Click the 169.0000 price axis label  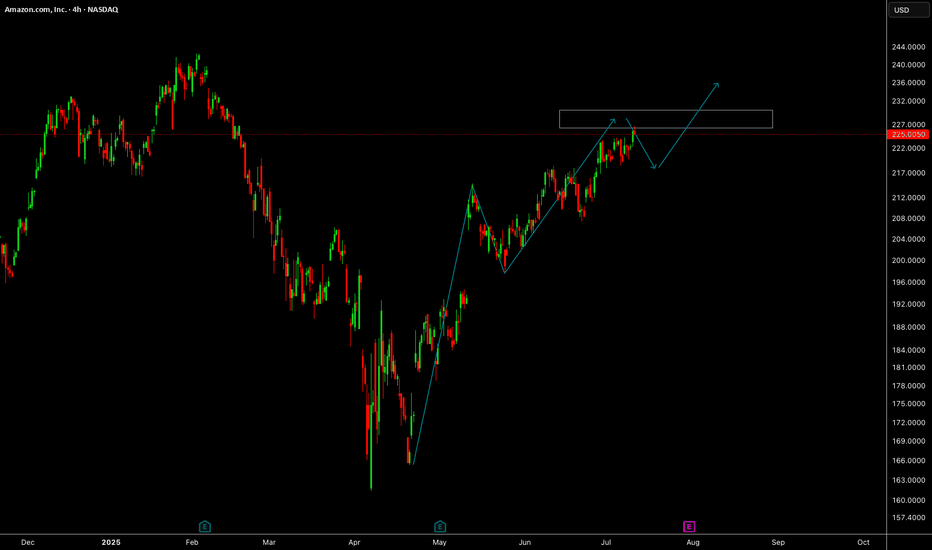(x=908, y=441)
